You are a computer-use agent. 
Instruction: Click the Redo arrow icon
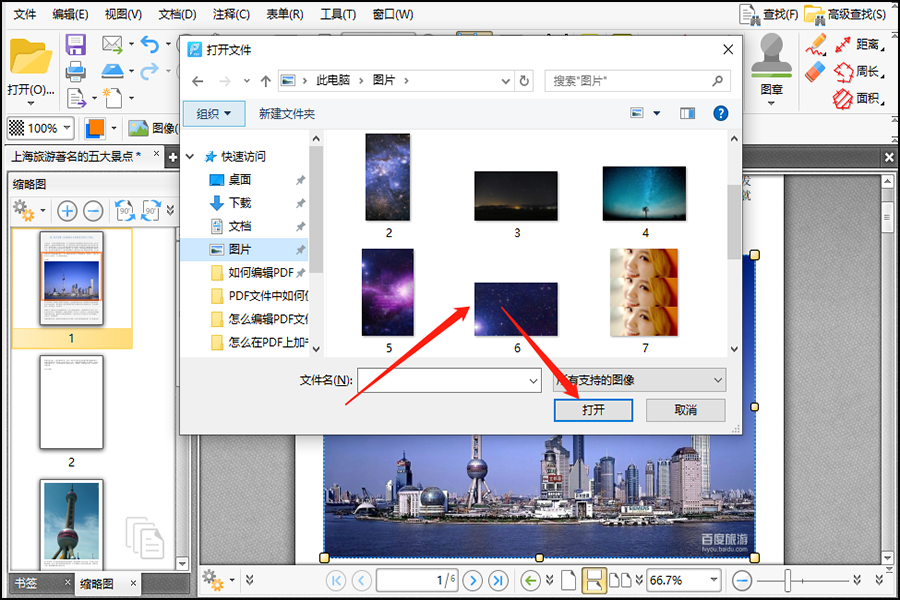150,71
